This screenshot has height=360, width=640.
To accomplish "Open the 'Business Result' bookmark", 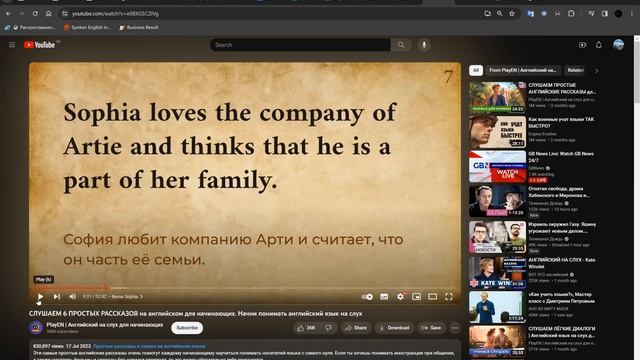I will [139, 27].
